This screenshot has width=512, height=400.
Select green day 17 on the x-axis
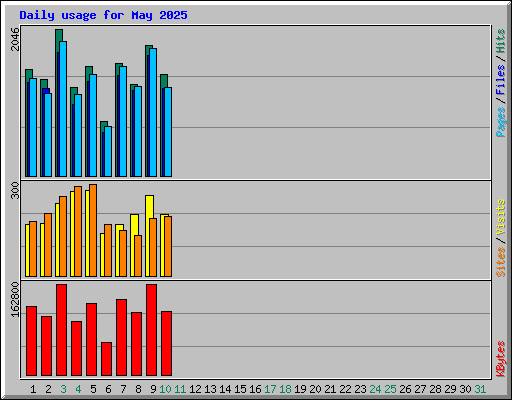270,389
